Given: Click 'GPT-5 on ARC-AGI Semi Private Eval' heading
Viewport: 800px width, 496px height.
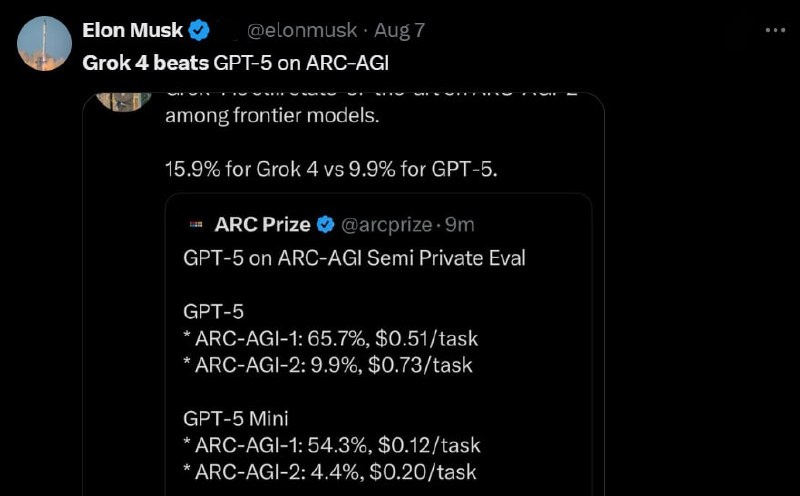Looking at the screenshot, I should pos(354,258).
